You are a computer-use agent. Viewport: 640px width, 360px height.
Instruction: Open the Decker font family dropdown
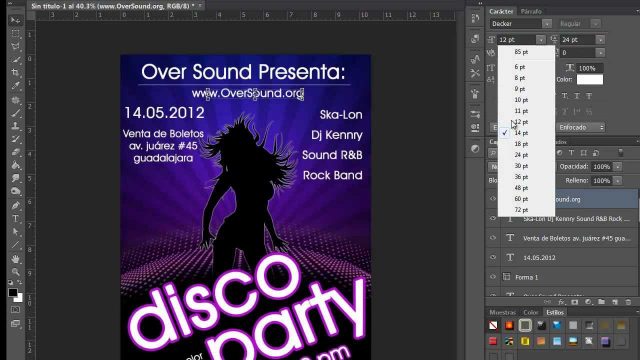point(547,24)
